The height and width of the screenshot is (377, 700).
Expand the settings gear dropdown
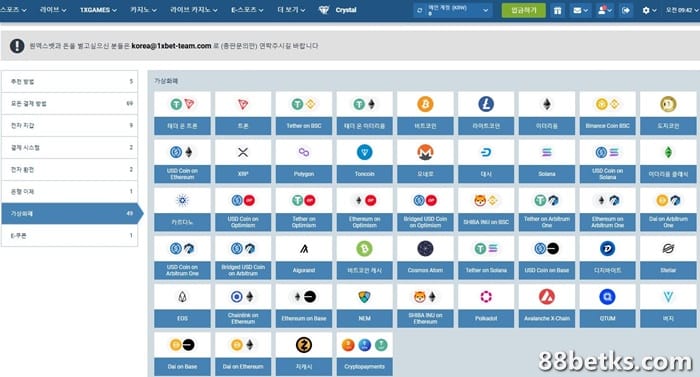pyautogui.click(x=649, y=10)
